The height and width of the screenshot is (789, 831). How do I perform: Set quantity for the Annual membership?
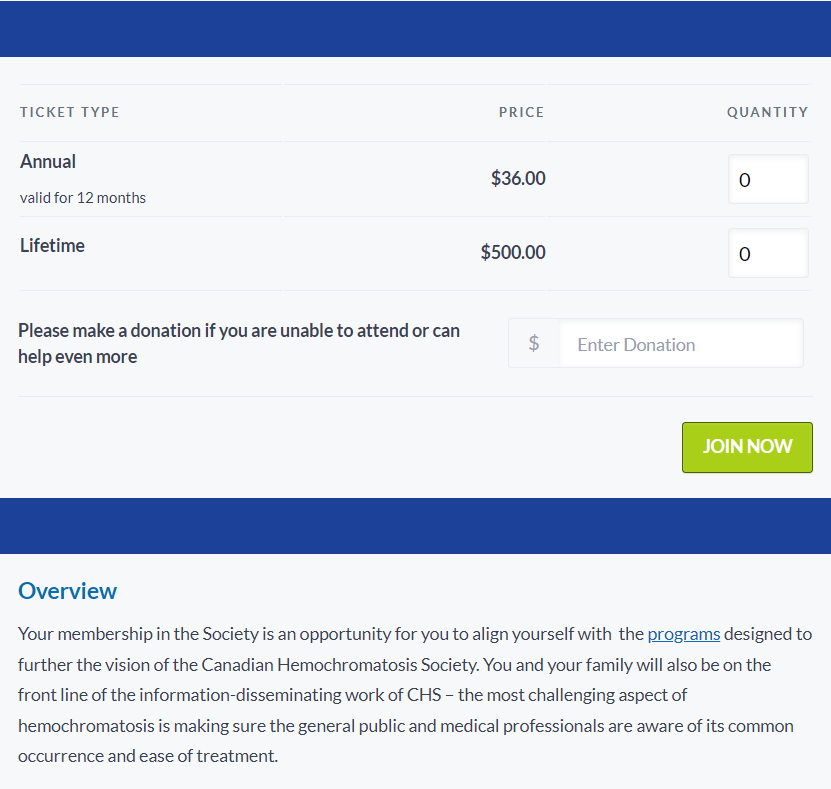tap(768, 180)
